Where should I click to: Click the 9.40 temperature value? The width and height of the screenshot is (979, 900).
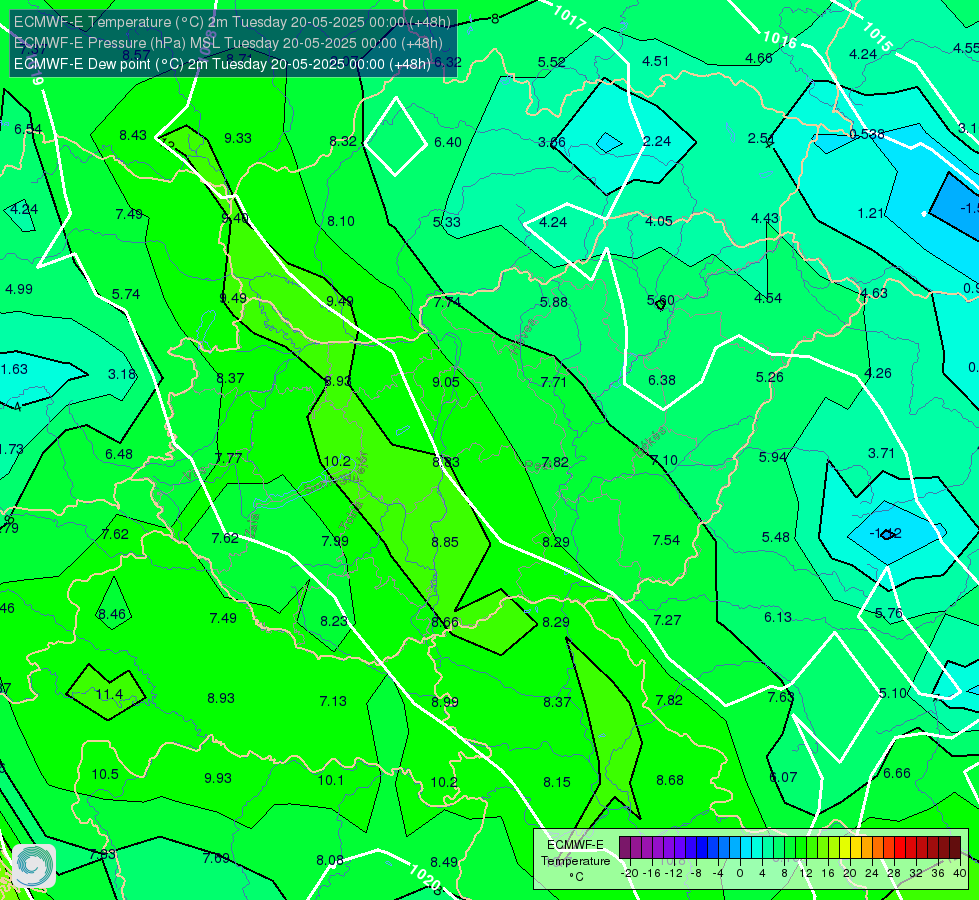pos(235,219)
